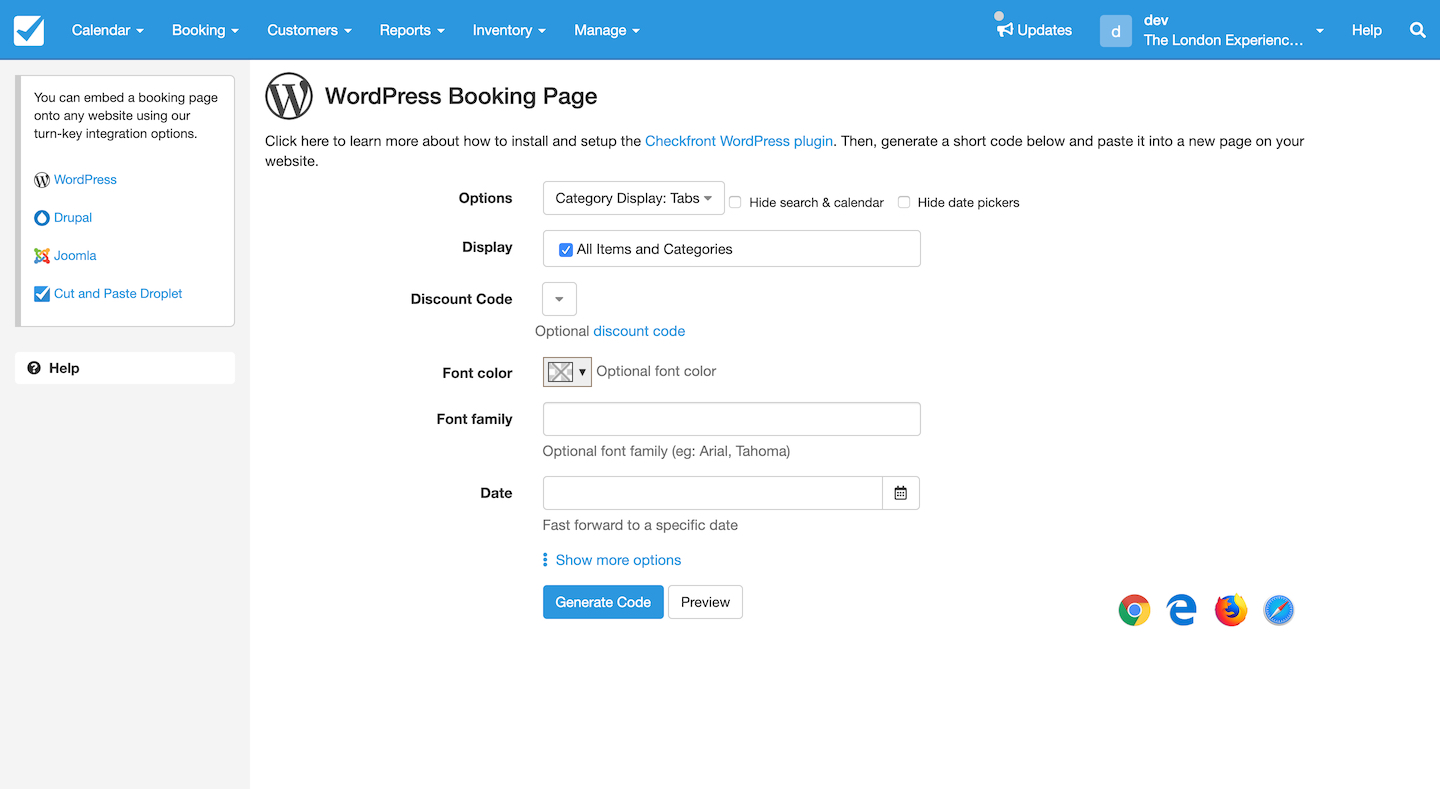
Task: Open the Calendar menu
Action: point(108,30)
